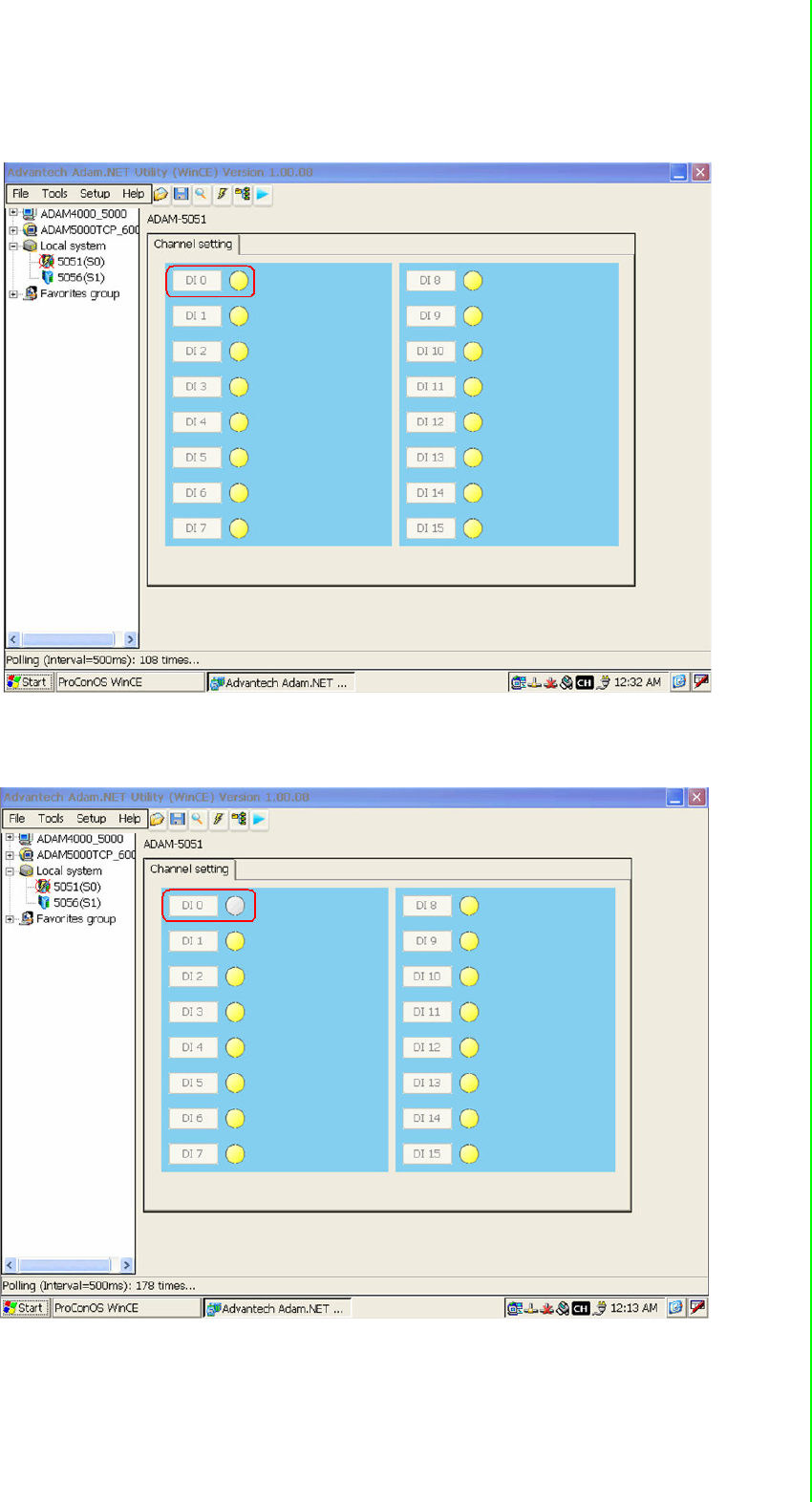Click the tree scrollbar right arrow in the 12:13 AM window
This screenshot has height=1502, width=812.
coord(127,1265)
